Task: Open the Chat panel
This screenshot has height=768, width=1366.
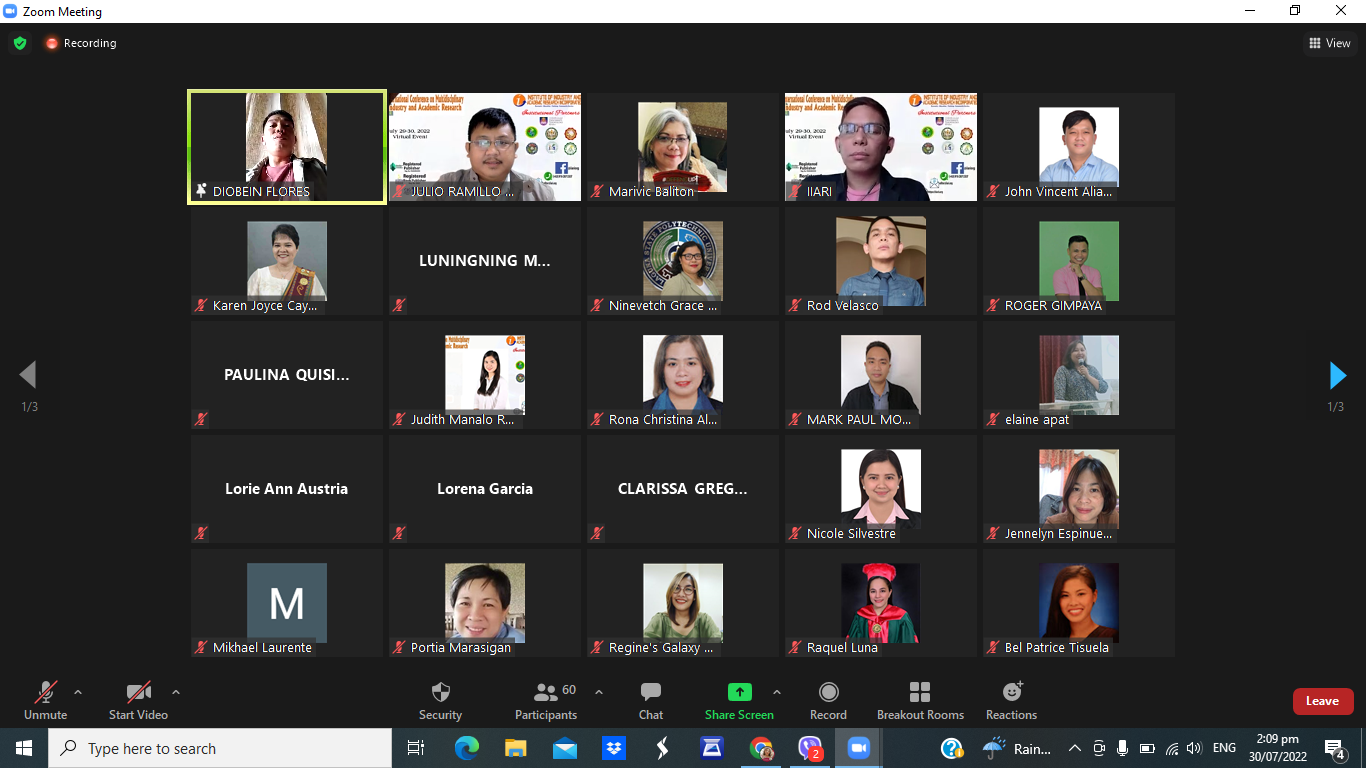Action: click(651, 692)
